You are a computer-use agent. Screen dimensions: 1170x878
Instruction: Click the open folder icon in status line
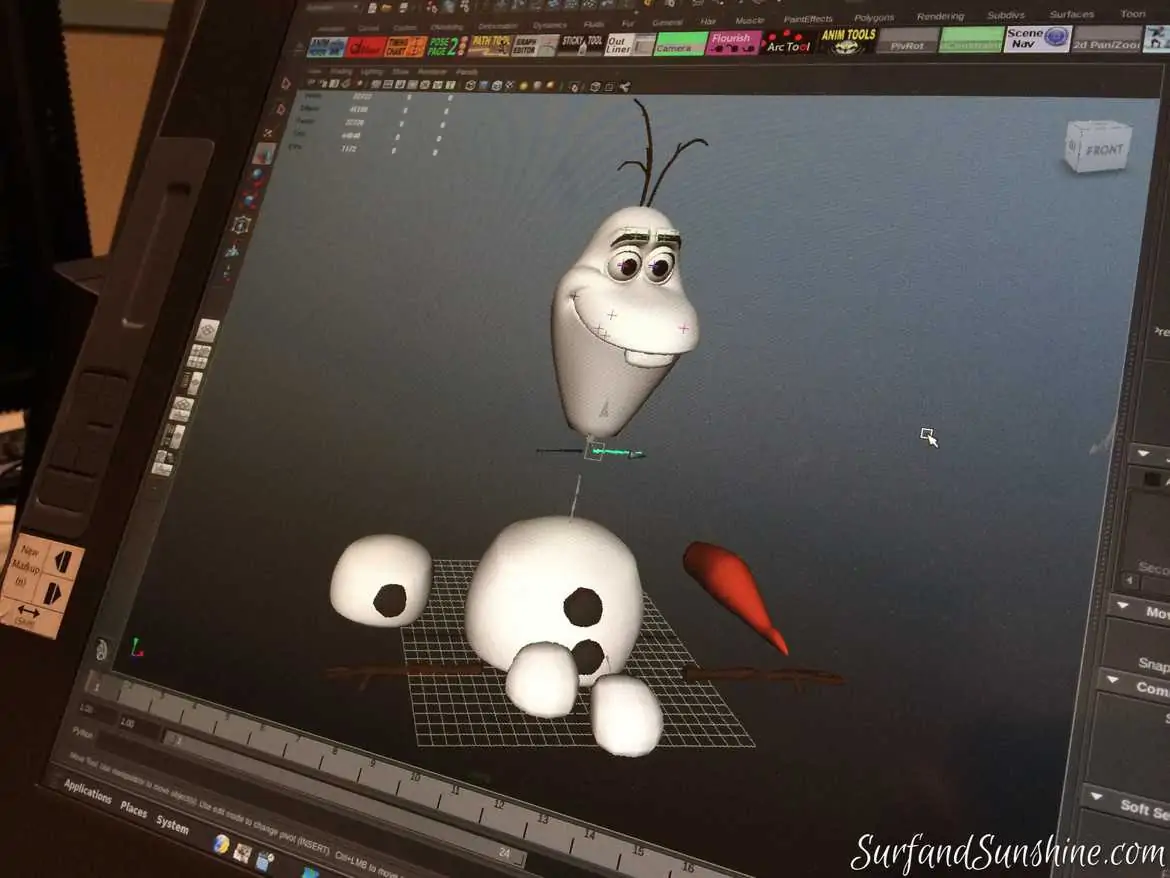pyautogui.click(x=387, y=8)
